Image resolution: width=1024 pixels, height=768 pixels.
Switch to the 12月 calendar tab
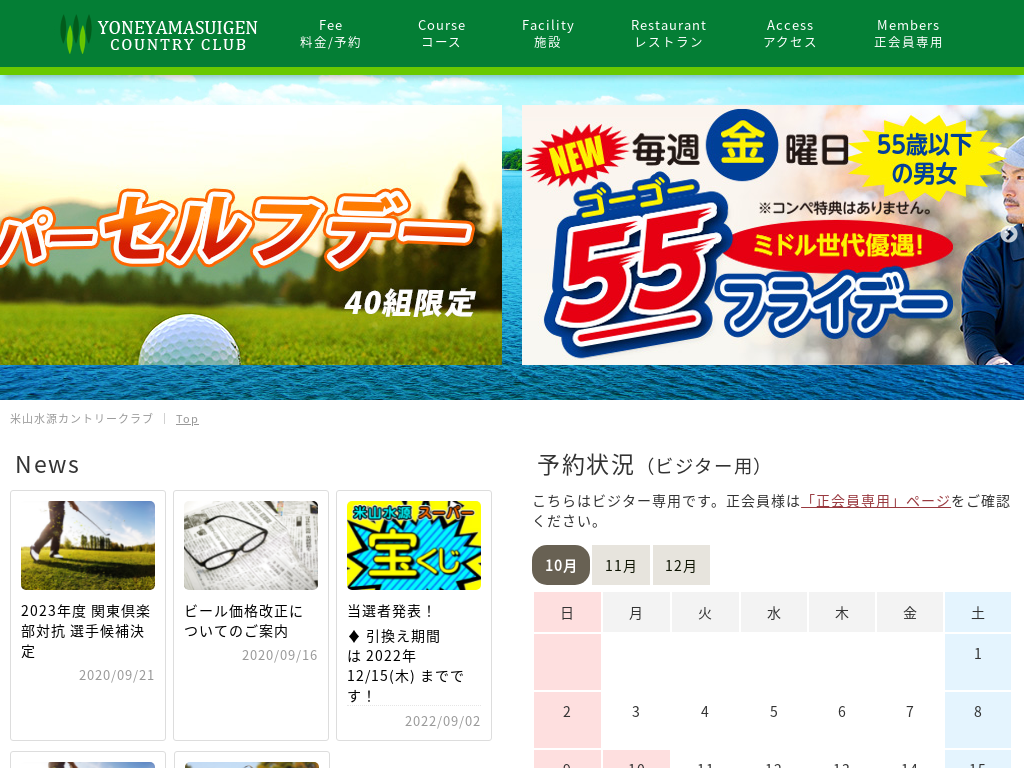[681, 565]
